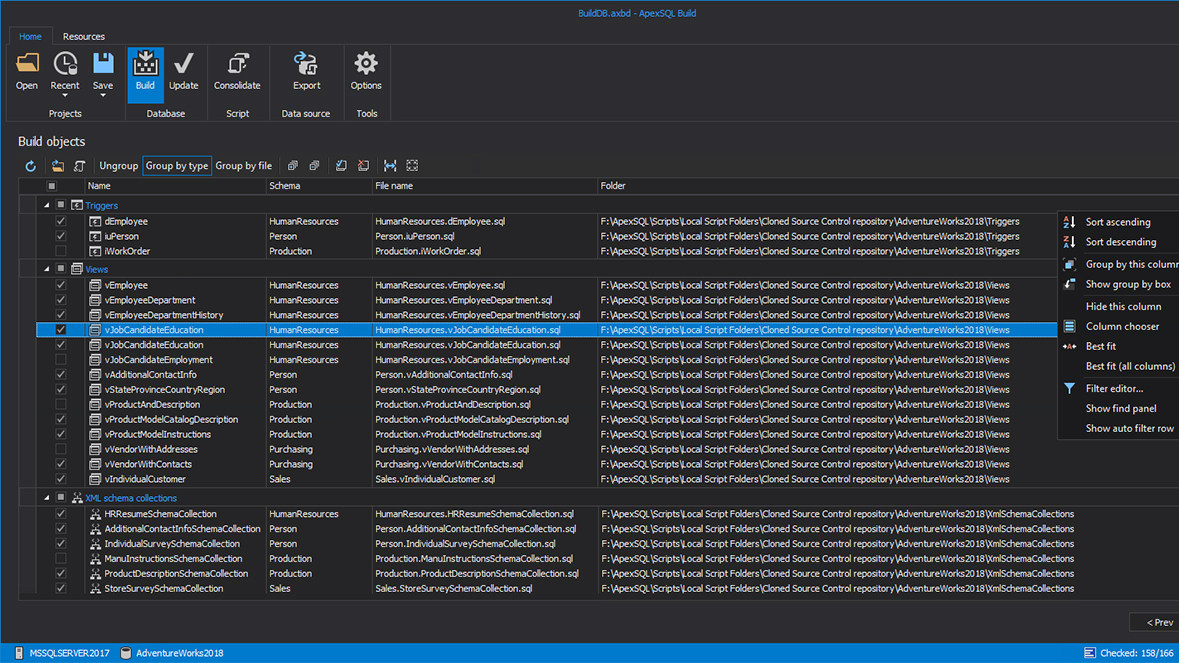Select Group by type
This screenshot has width=1179, height=663.
177,166
